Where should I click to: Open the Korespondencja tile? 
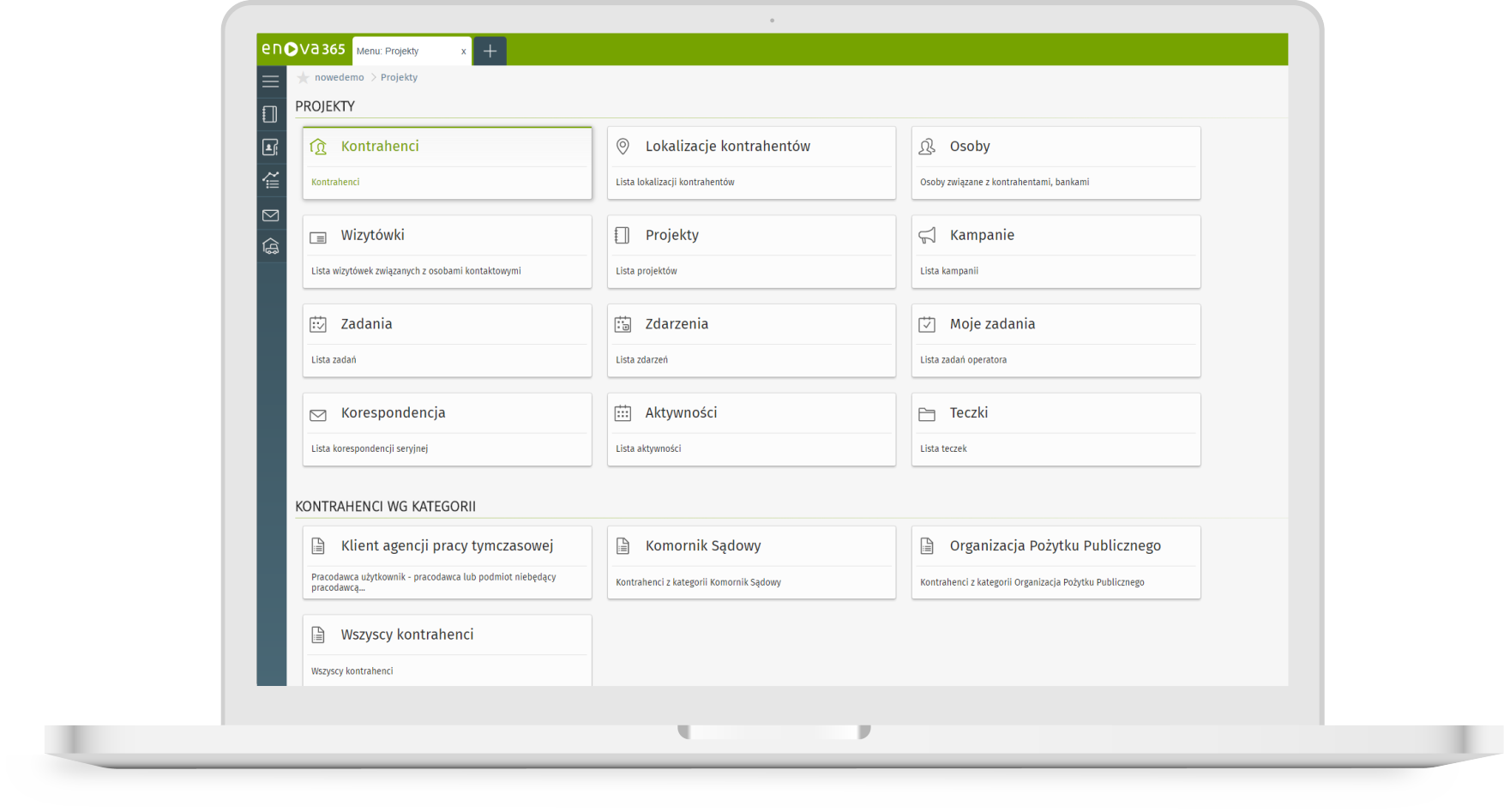click(x=447, y=430)
